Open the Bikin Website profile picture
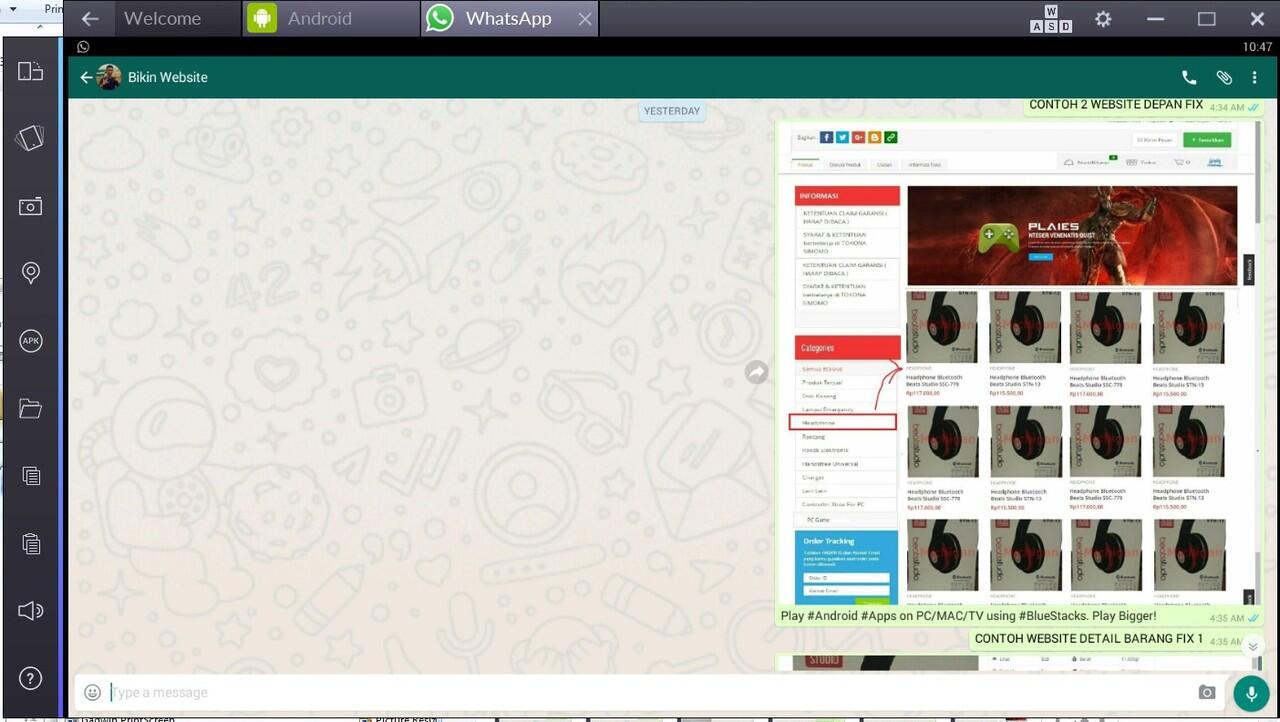 point(109,77)
